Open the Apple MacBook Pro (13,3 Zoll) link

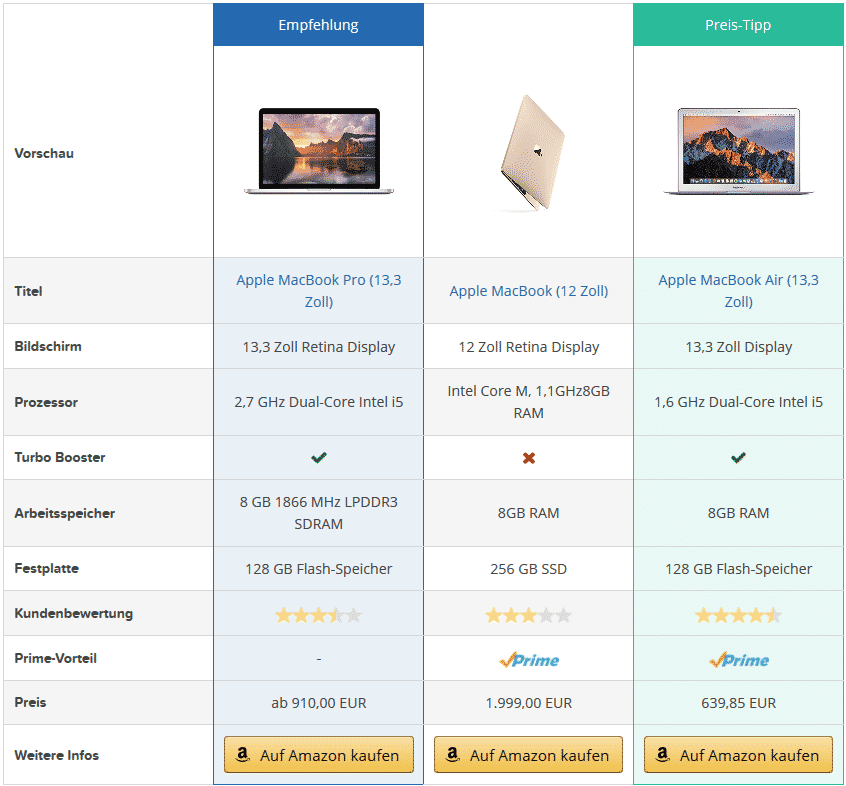319,291
